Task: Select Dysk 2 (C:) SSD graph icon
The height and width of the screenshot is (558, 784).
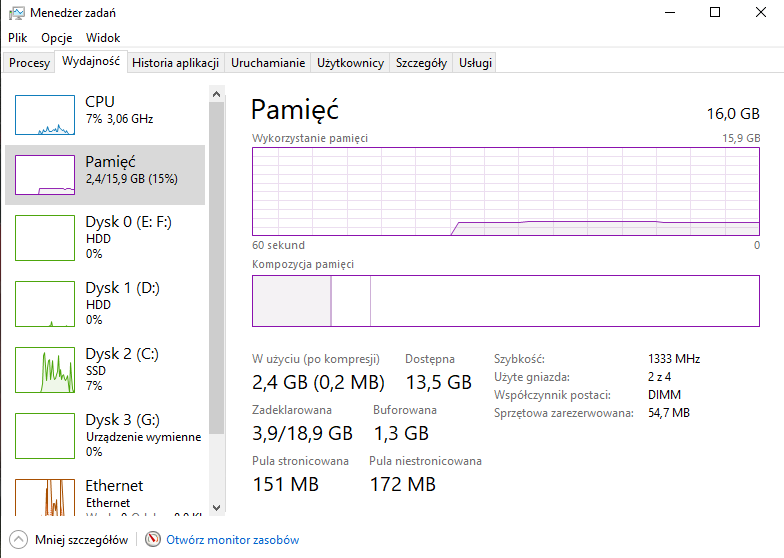Action: pyautogui.click(x=45, y=370)
